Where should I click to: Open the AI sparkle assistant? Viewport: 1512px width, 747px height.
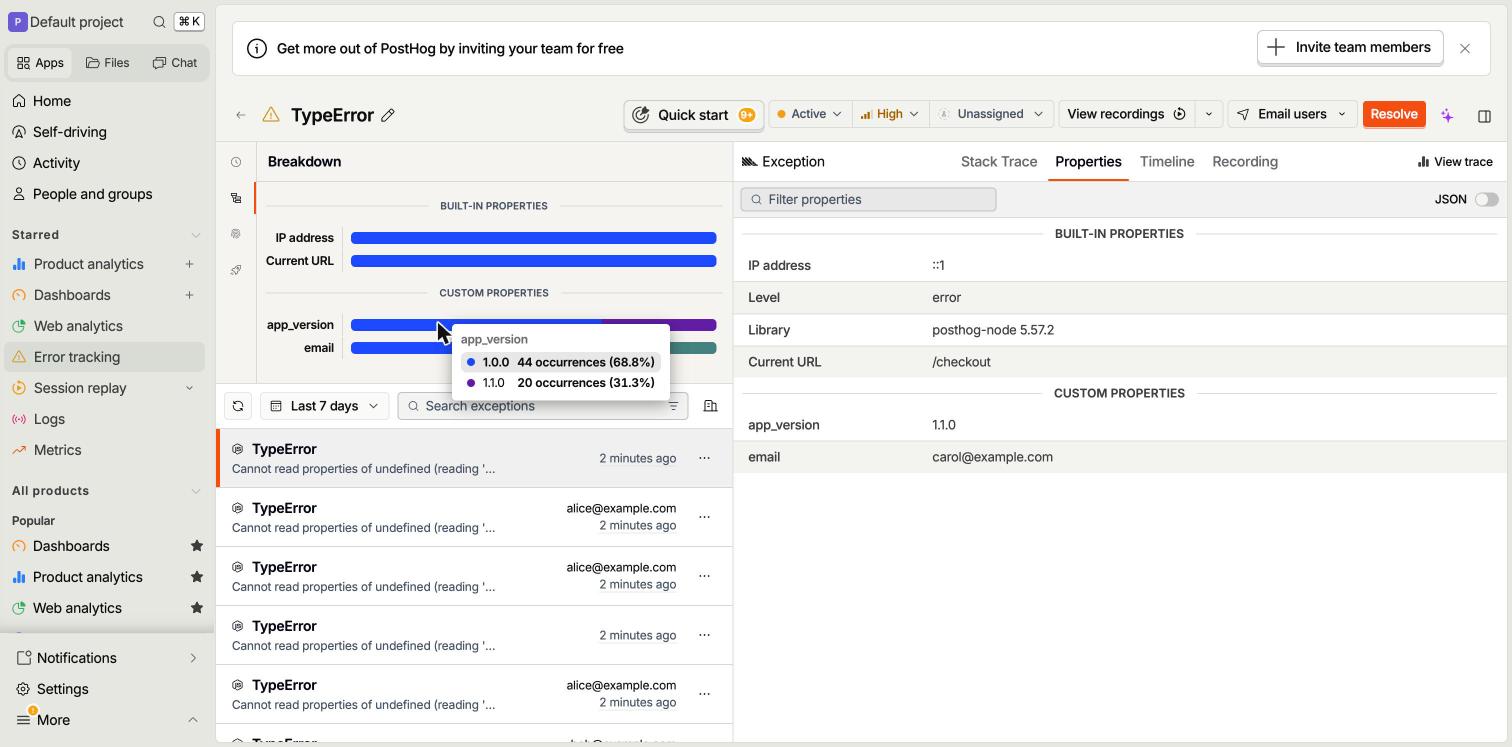pos(1447,115)
